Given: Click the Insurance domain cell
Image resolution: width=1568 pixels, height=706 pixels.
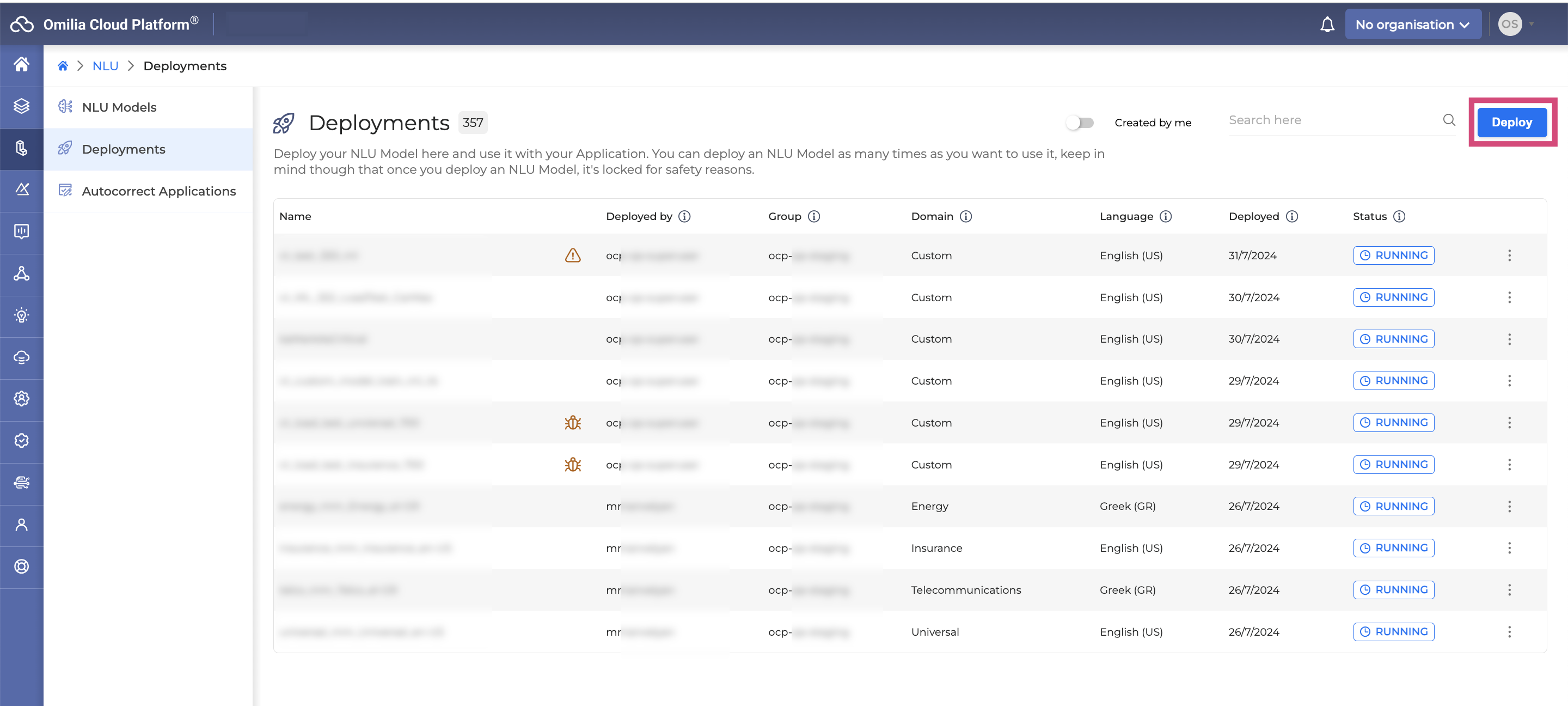Looking at the screenshot, I should [937, 548].
